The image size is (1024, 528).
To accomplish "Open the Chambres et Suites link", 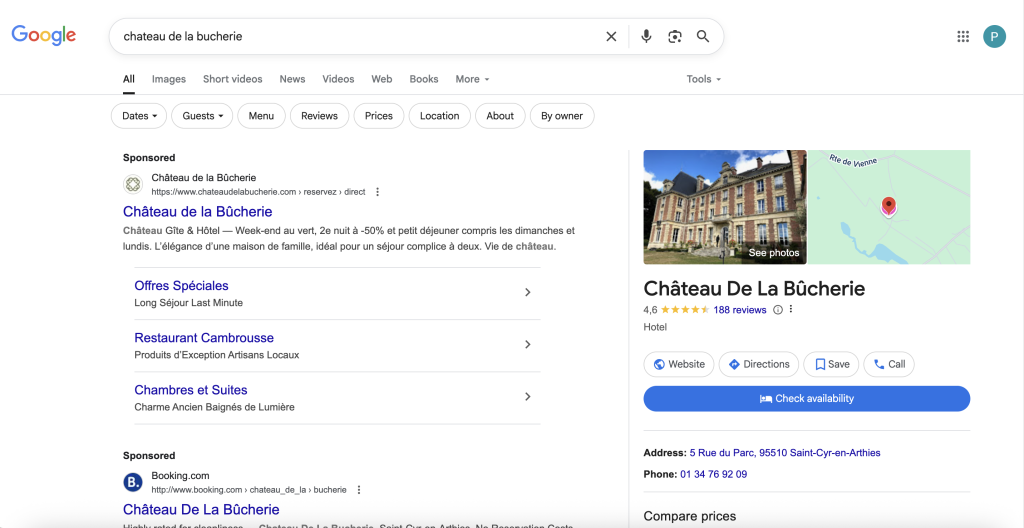I will 191,390.
